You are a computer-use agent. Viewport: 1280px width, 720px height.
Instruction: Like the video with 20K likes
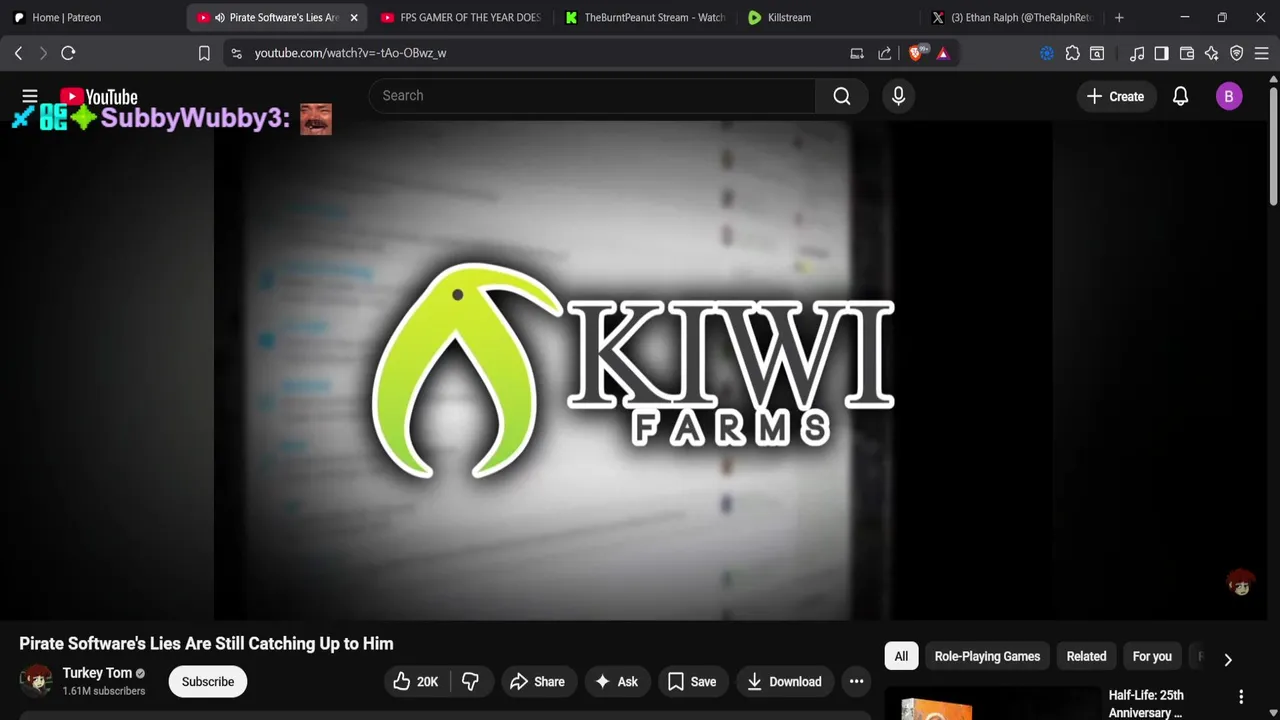pyautogui.click(x=416, y=681)
